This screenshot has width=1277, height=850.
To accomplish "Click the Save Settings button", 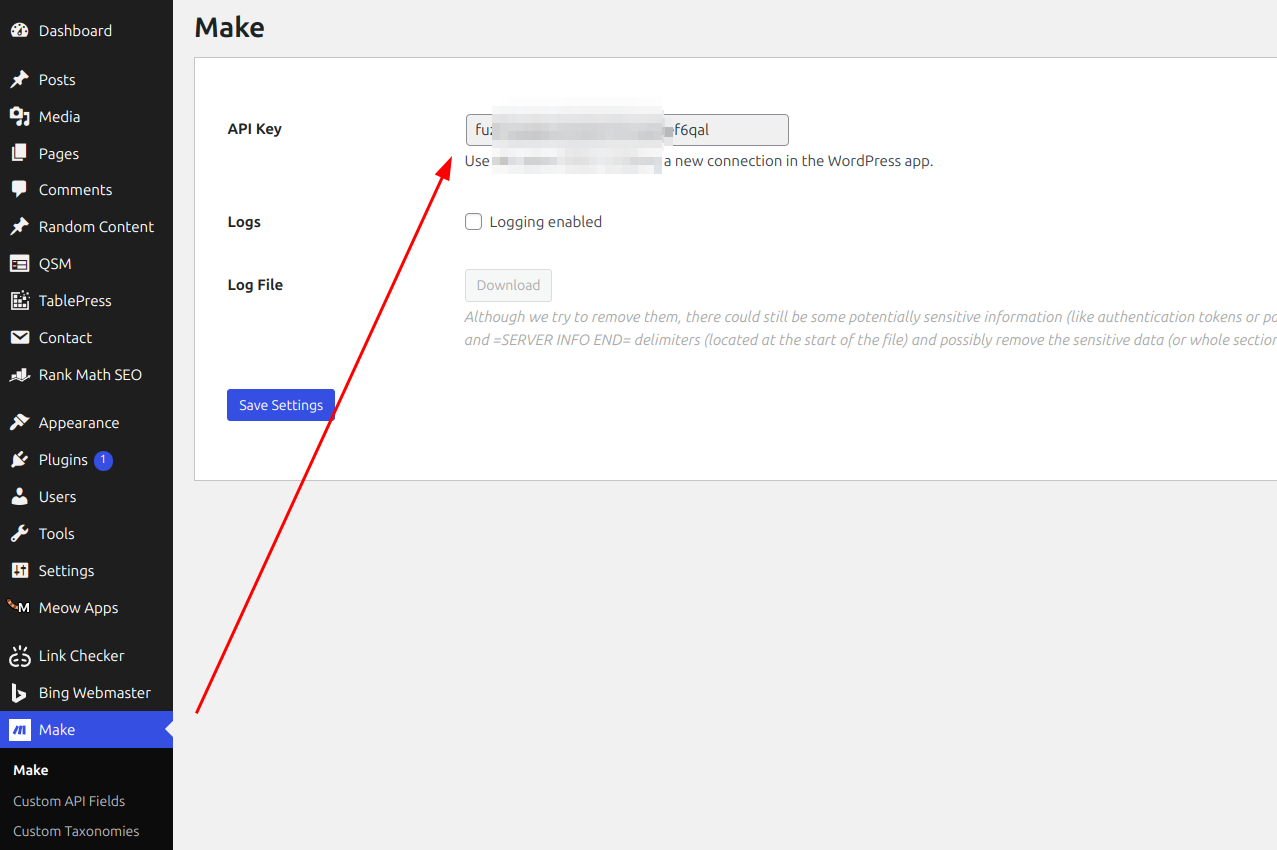I will click(x=281, y=405).
